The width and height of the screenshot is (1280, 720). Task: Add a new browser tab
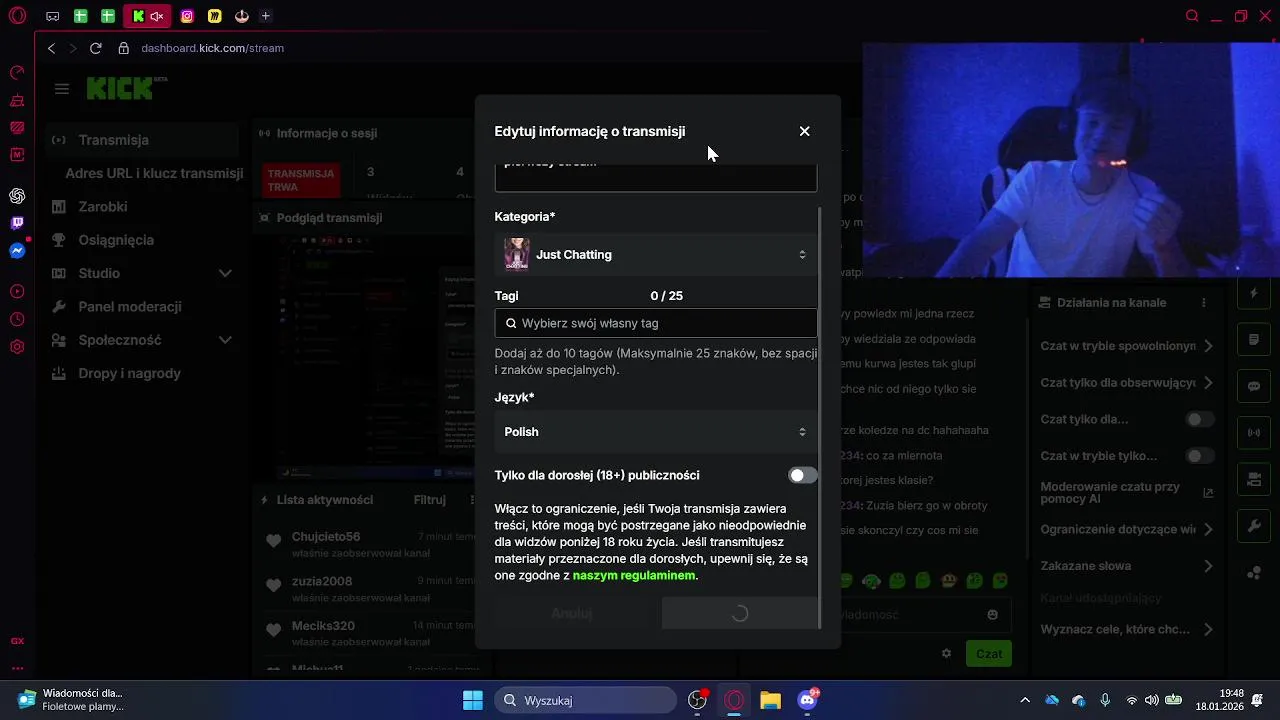click(265, 16)
